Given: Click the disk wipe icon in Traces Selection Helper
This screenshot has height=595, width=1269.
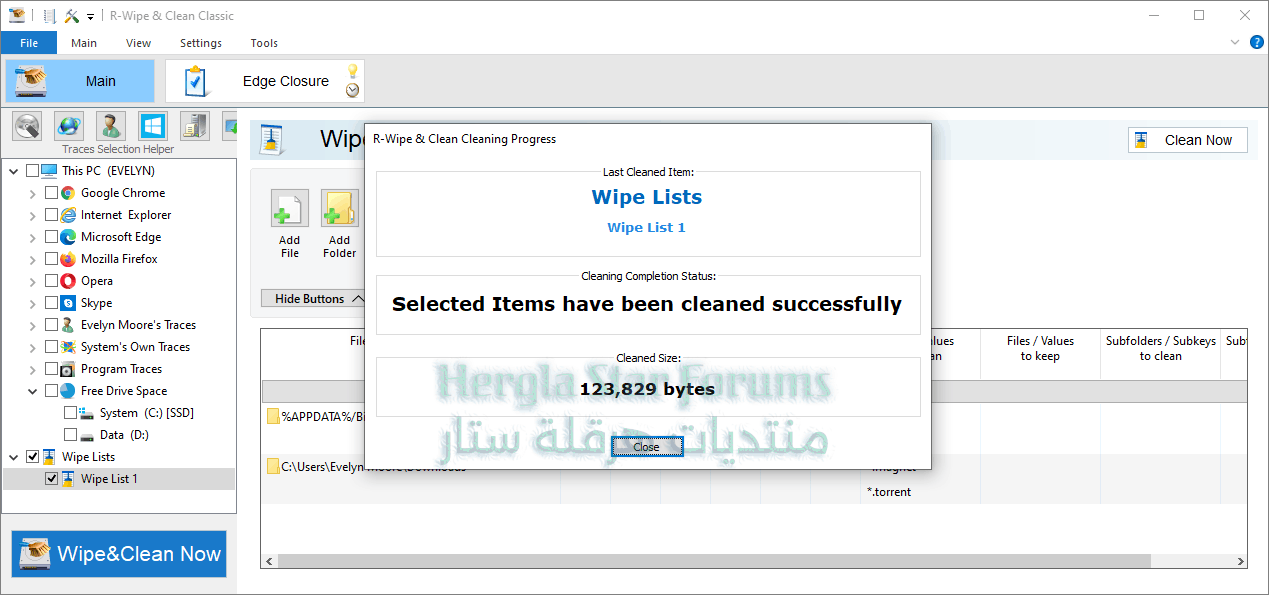Looking at the screenshot, I should pos(27,126).
